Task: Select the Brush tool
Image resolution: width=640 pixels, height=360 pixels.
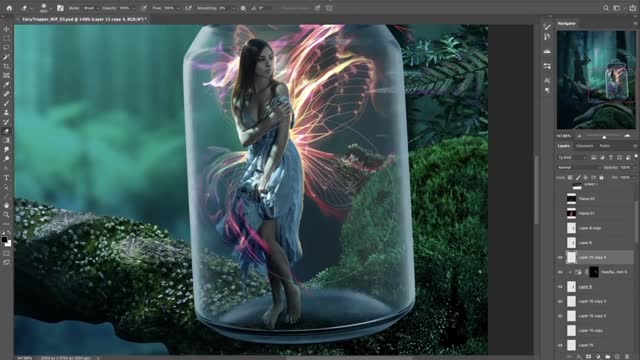Action: (x=6, y=103)
